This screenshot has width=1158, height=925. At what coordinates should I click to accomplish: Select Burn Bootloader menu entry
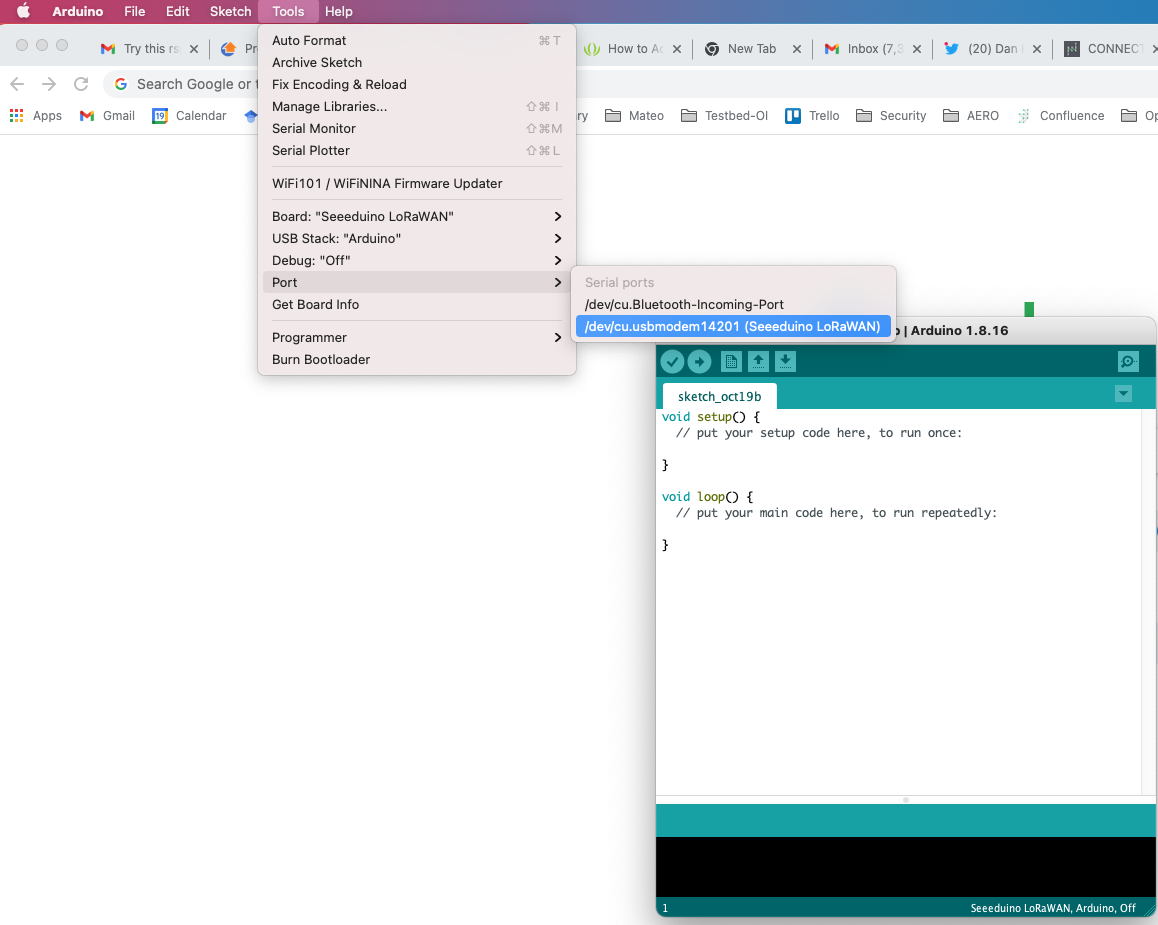tap(321, 359)
